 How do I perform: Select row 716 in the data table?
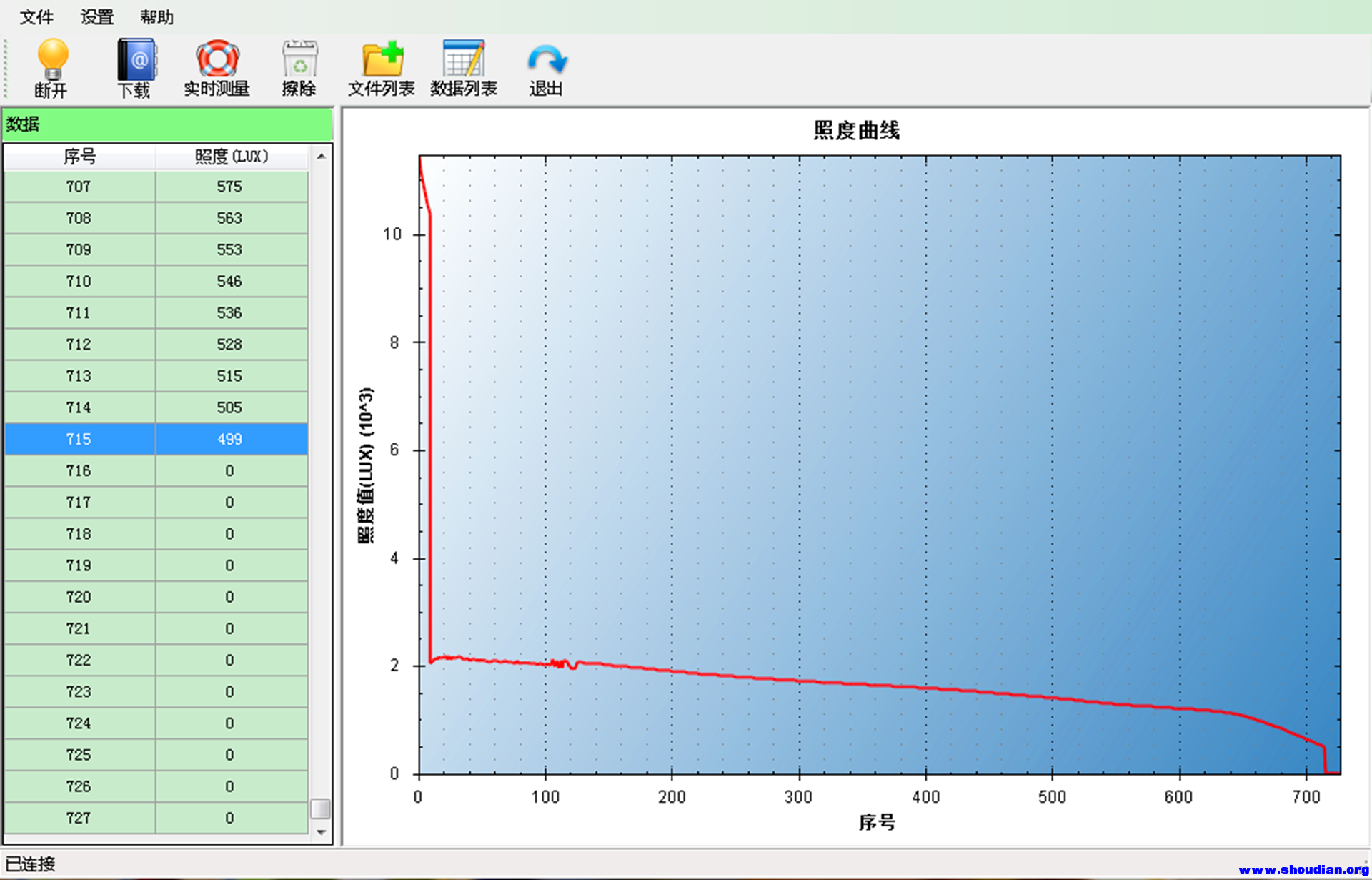(156, 470)
